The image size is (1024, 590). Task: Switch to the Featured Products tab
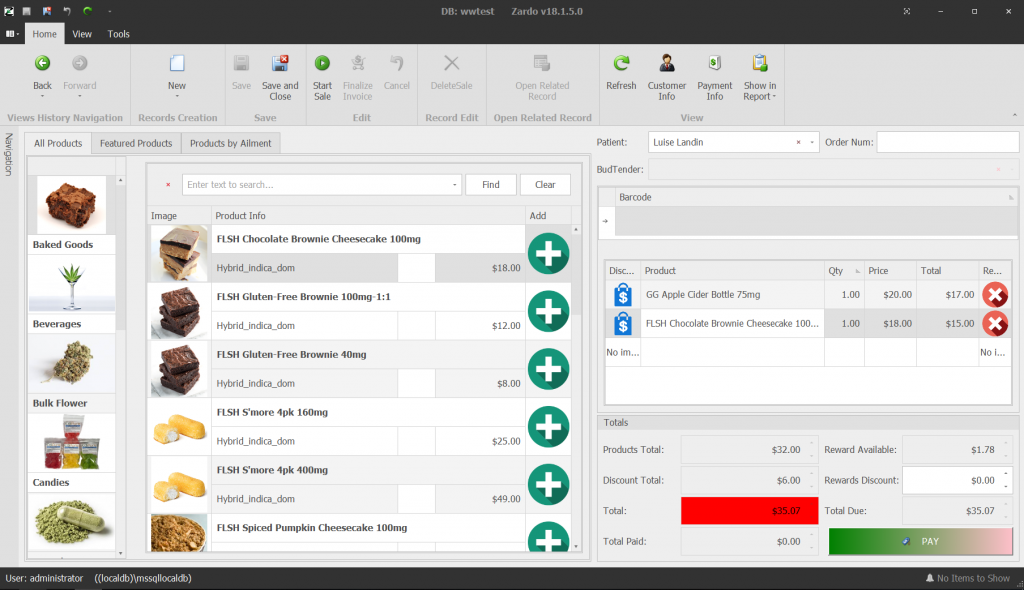coord(136,144)
